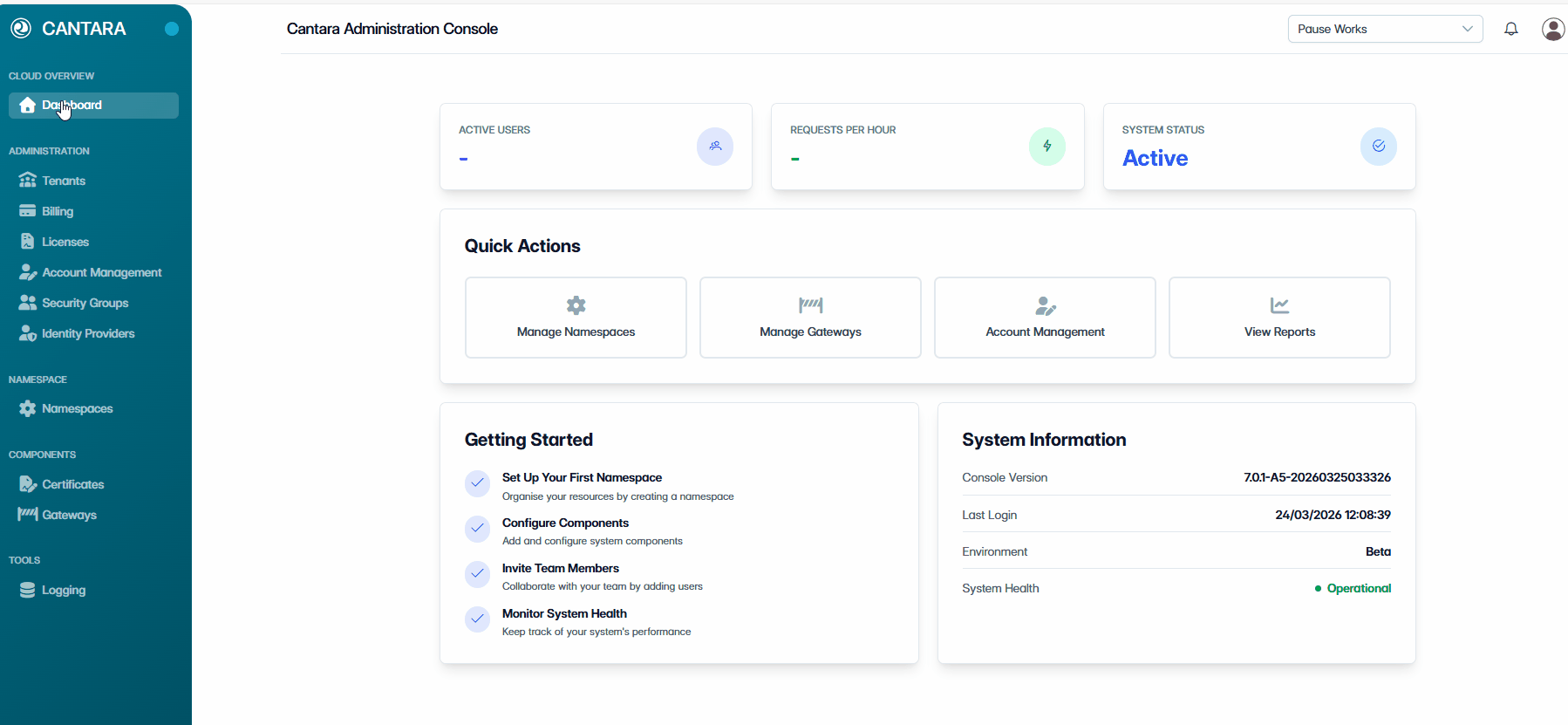Viewport: 1568px width, 725px height.
Task: Click checkmark beside Configure Components
Action: (478, 529)
